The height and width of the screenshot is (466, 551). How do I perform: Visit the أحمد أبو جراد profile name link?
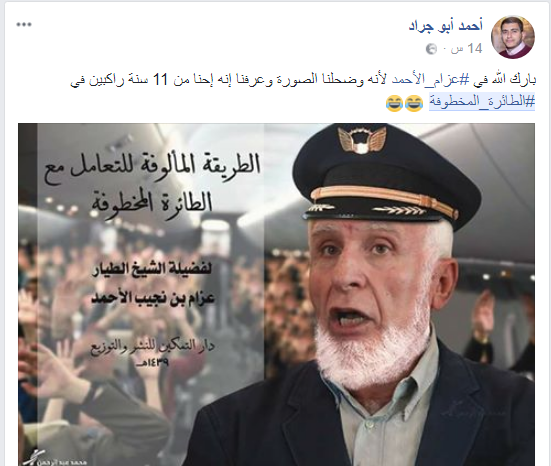click(446, 26)
